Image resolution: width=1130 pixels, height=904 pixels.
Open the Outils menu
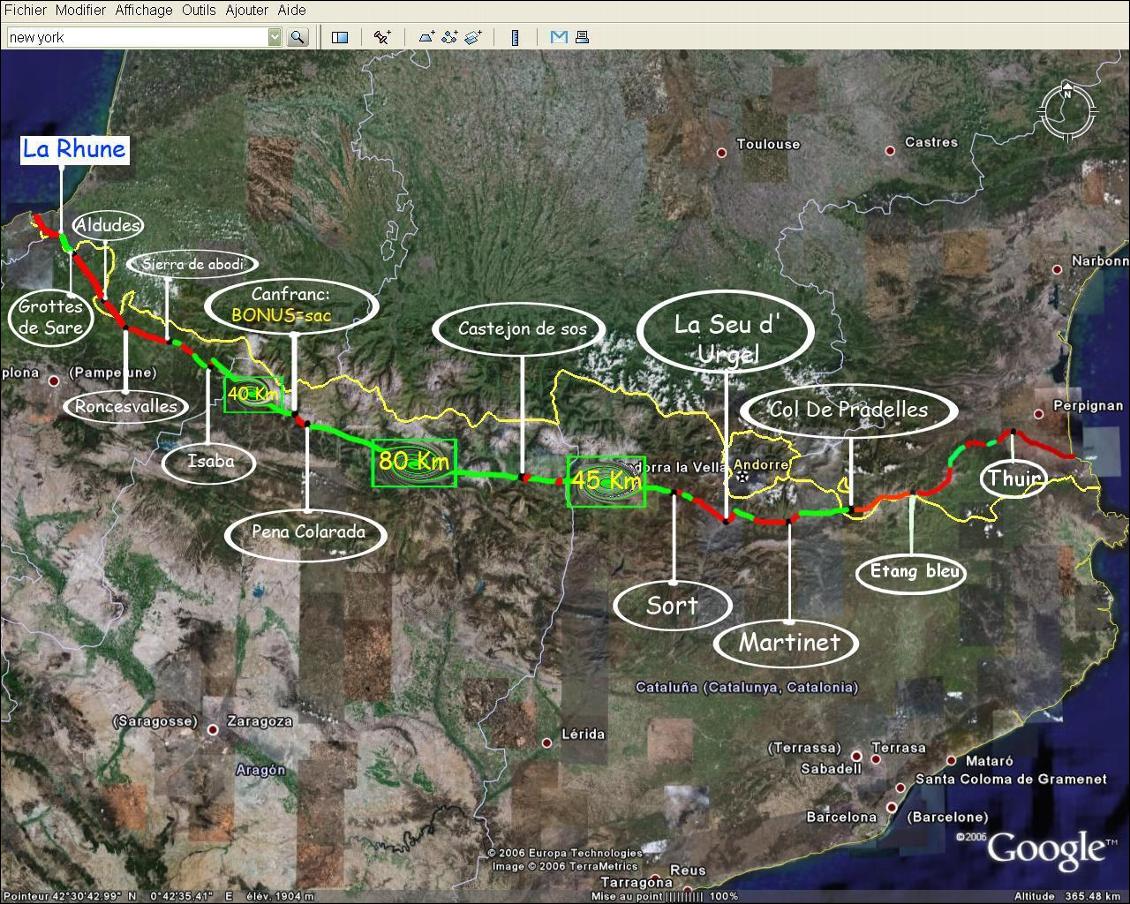[199, 10]
